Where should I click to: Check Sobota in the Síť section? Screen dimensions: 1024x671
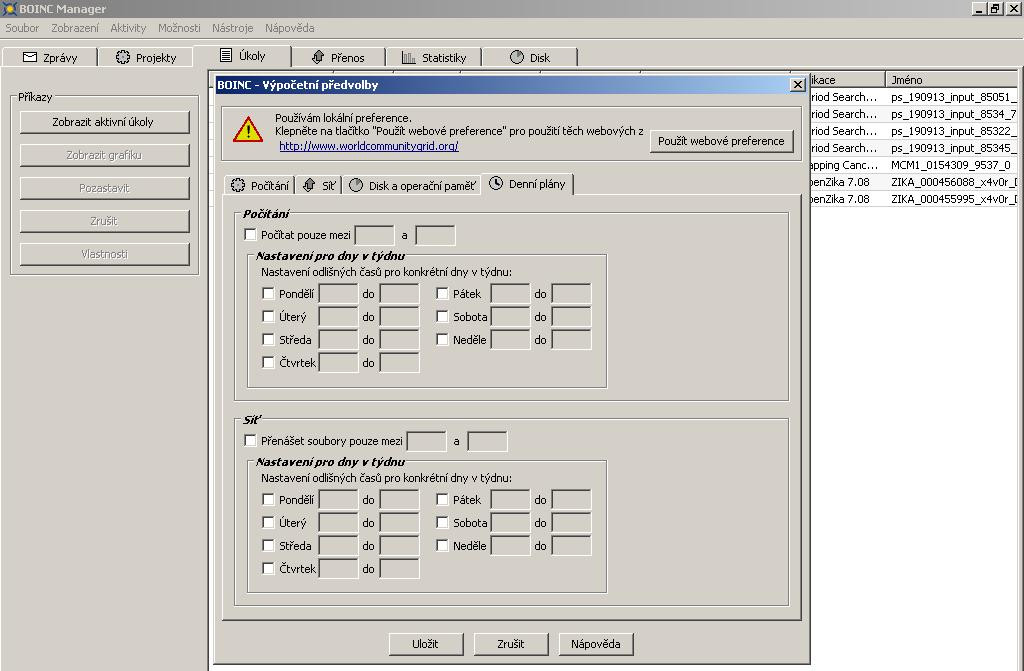[442, 522]
